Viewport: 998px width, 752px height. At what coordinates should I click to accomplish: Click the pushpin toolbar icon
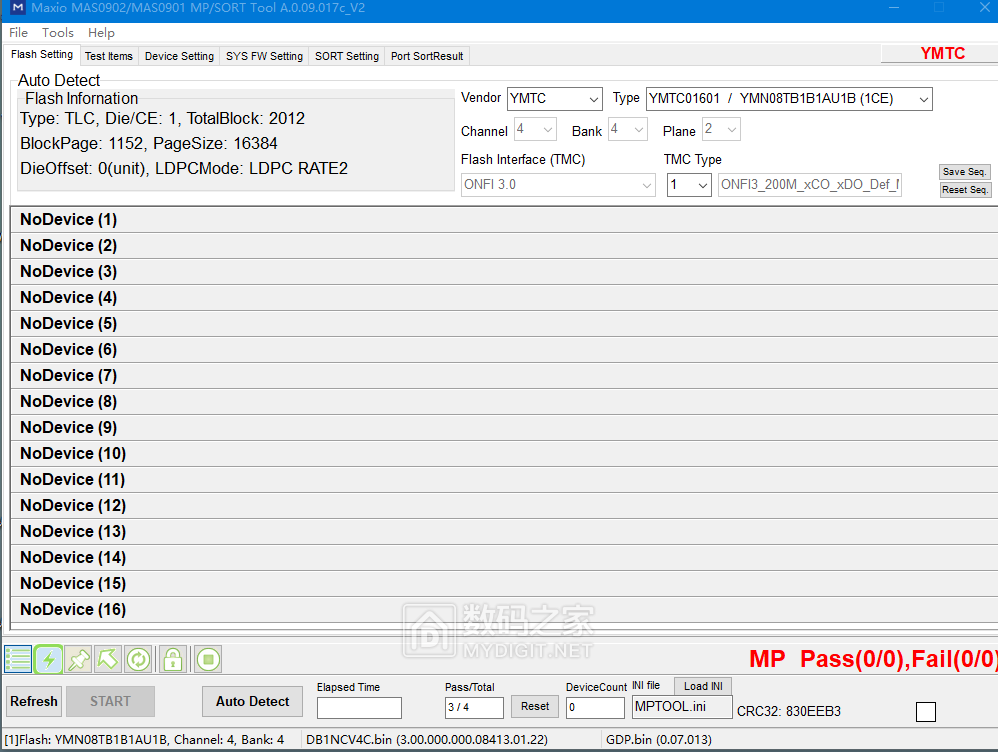coord(79,659)
